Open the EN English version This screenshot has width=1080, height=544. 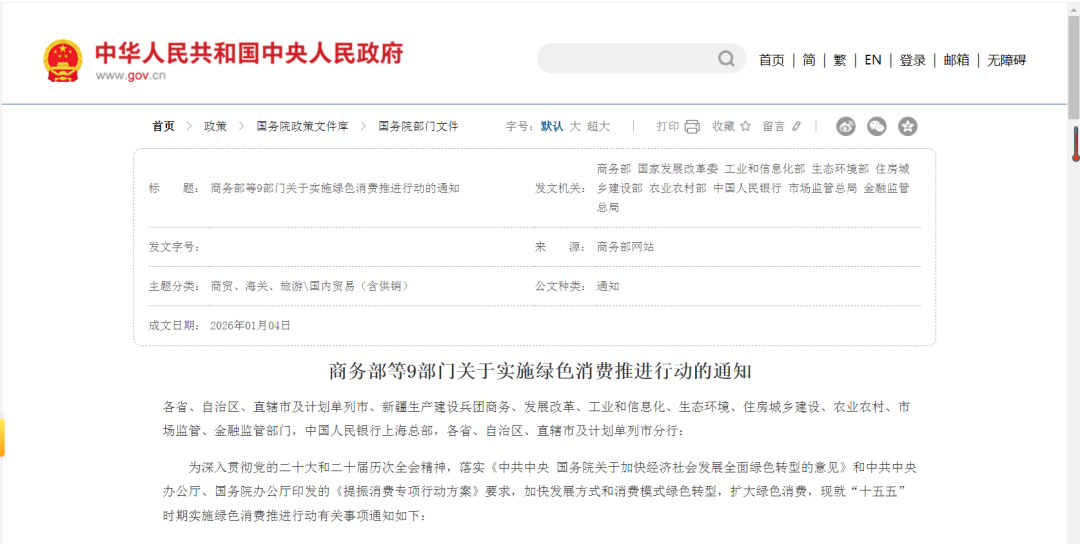(x=873, y=60)
